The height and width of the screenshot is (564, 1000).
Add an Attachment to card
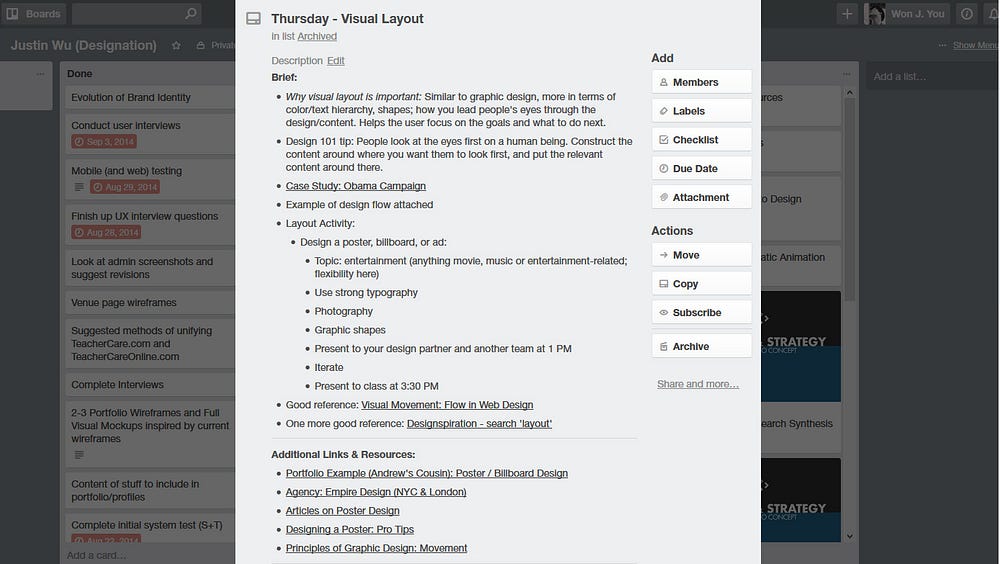702,197
